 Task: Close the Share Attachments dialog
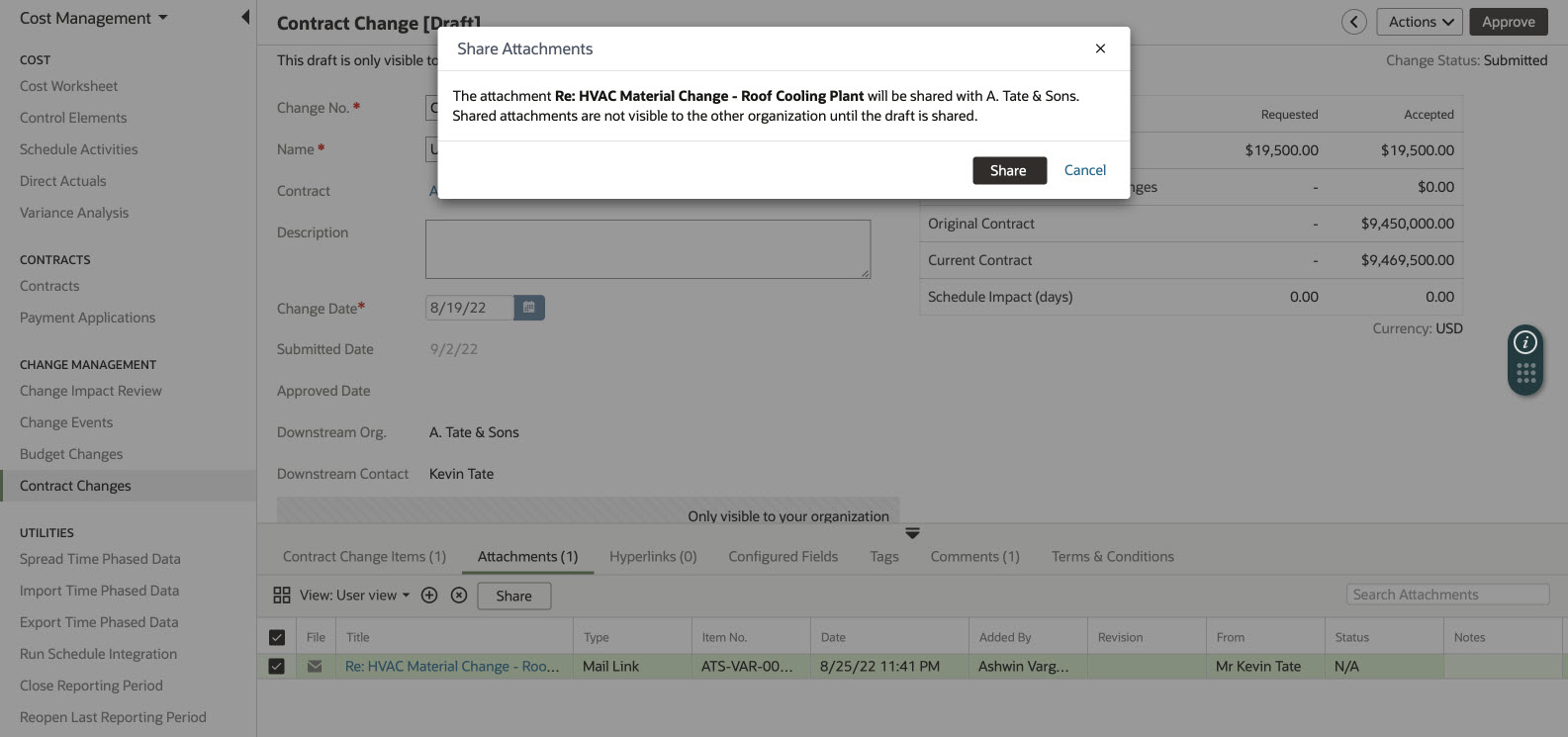(1100, 48)
